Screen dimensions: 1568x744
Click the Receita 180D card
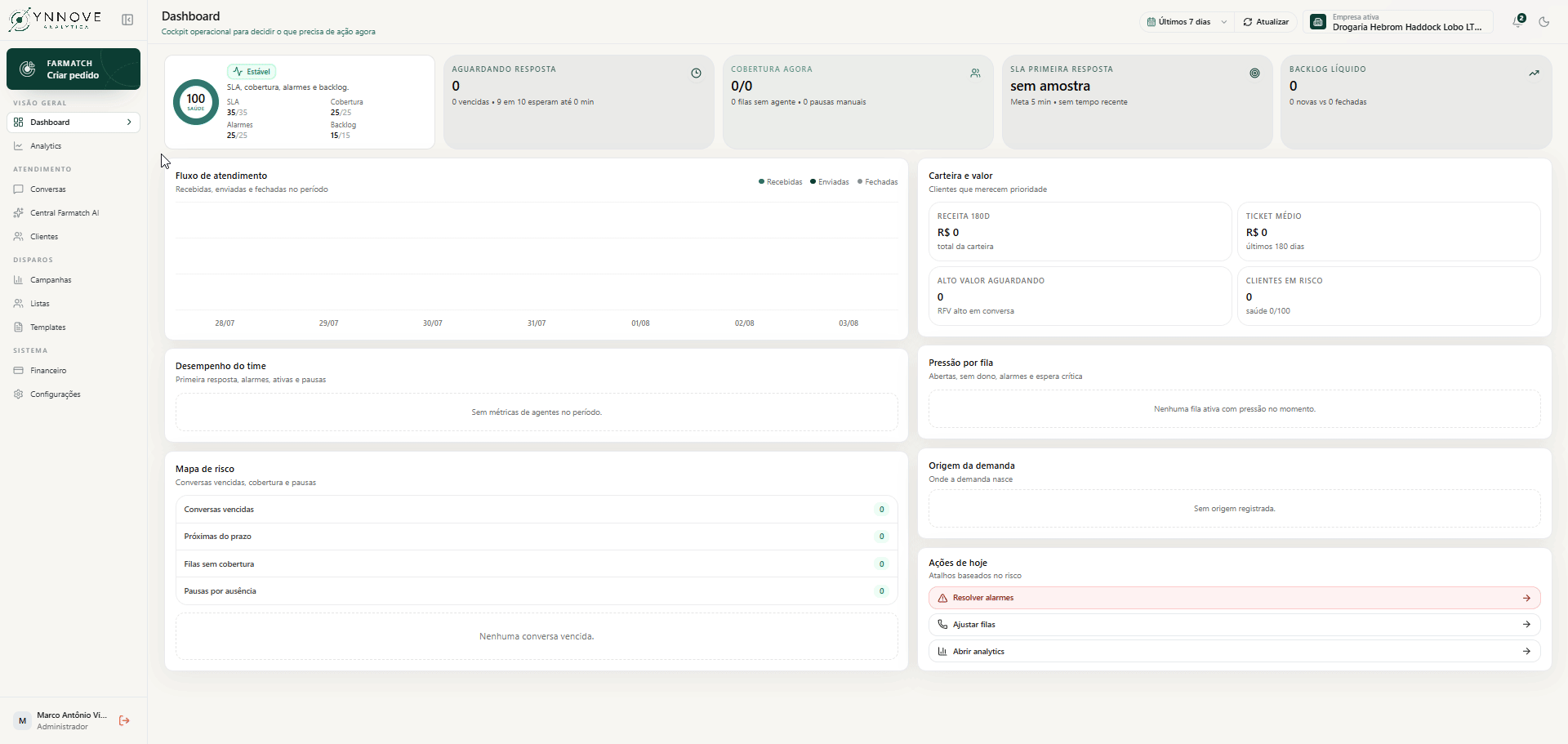(x=1080, y=231)
